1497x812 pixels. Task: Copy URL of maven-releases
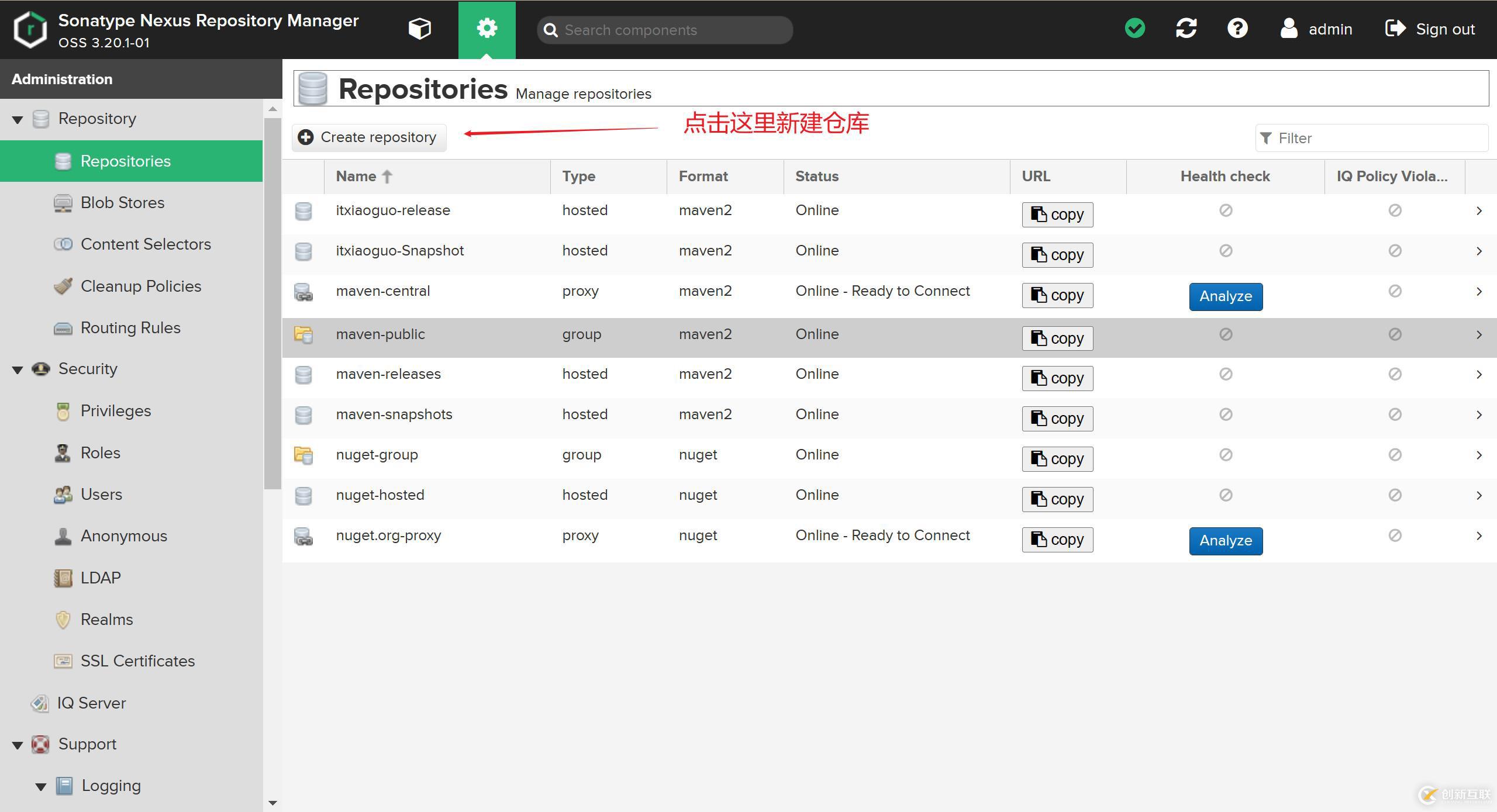1057,378
